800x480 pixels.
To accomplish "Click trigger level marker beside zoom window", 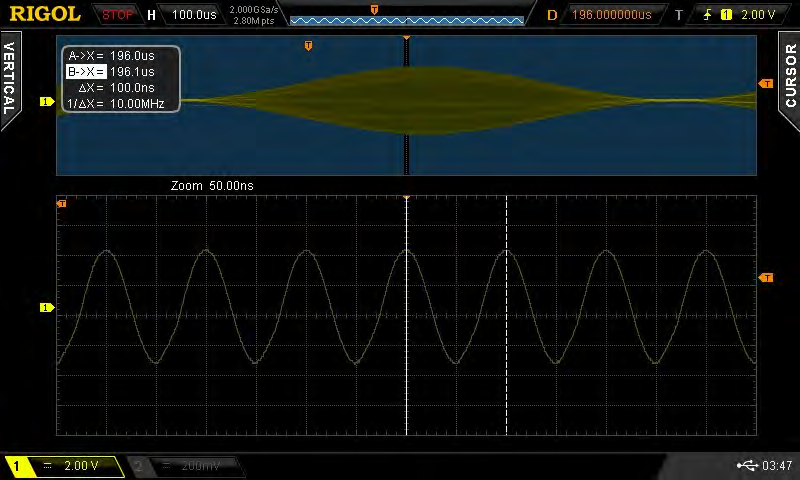I will 766,277.
